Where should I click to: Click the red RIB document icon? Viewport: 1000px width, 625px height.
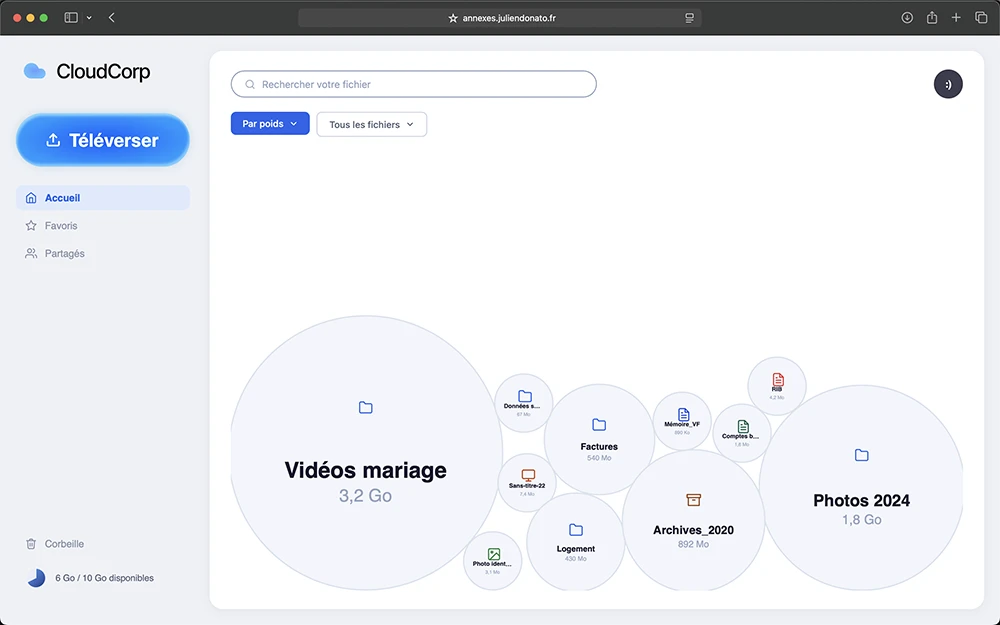(x=777, y=381)
